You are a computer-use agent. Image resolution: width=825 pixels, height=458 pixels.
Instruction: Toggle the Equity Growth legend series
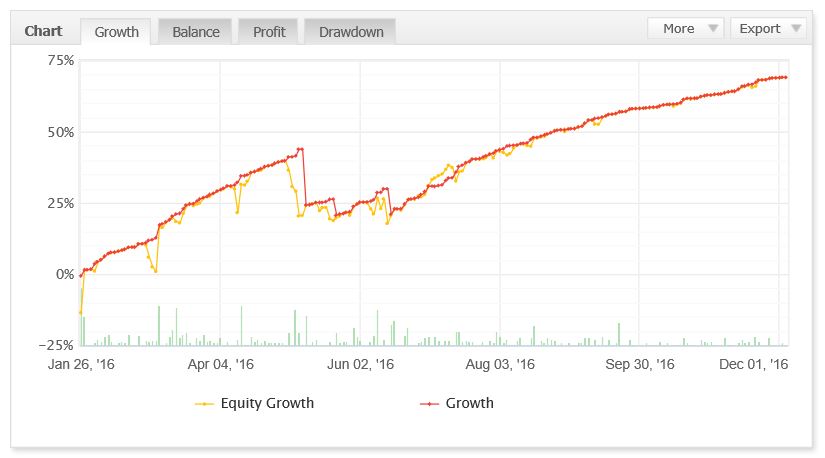tap(255, 403)
